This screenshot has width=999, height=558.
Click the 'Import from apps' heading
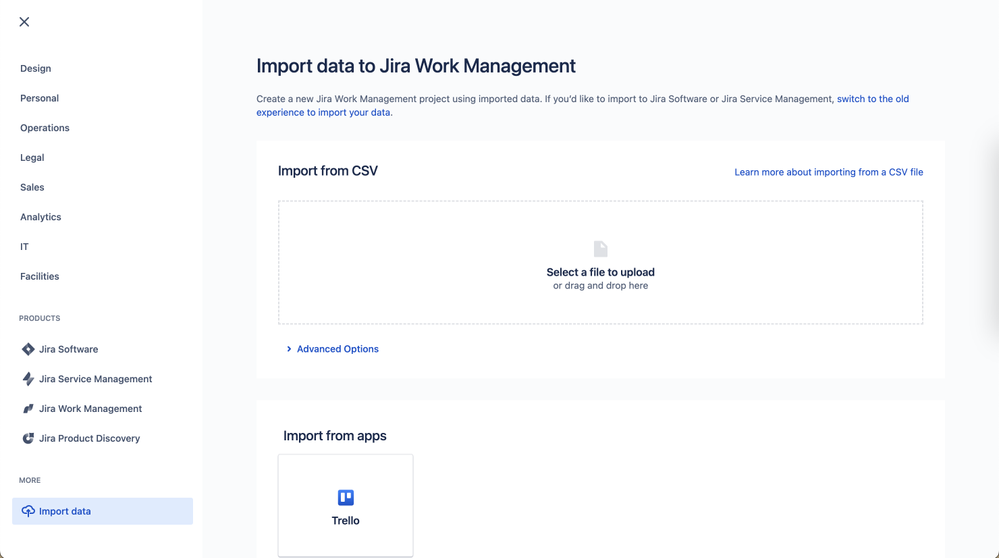pos(334,436)
